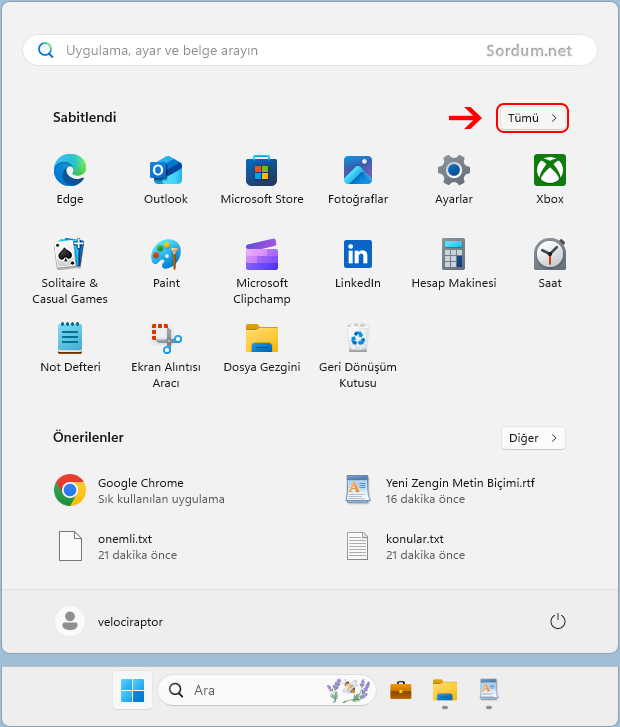Click the lavender bee search highlight
620x727 pixels.
[x=349, y=690]
